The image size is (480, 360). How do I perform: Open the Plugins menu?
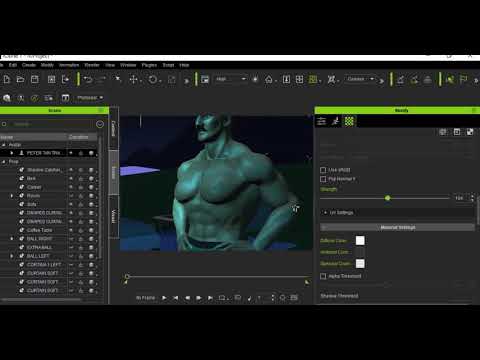(149, 65)
